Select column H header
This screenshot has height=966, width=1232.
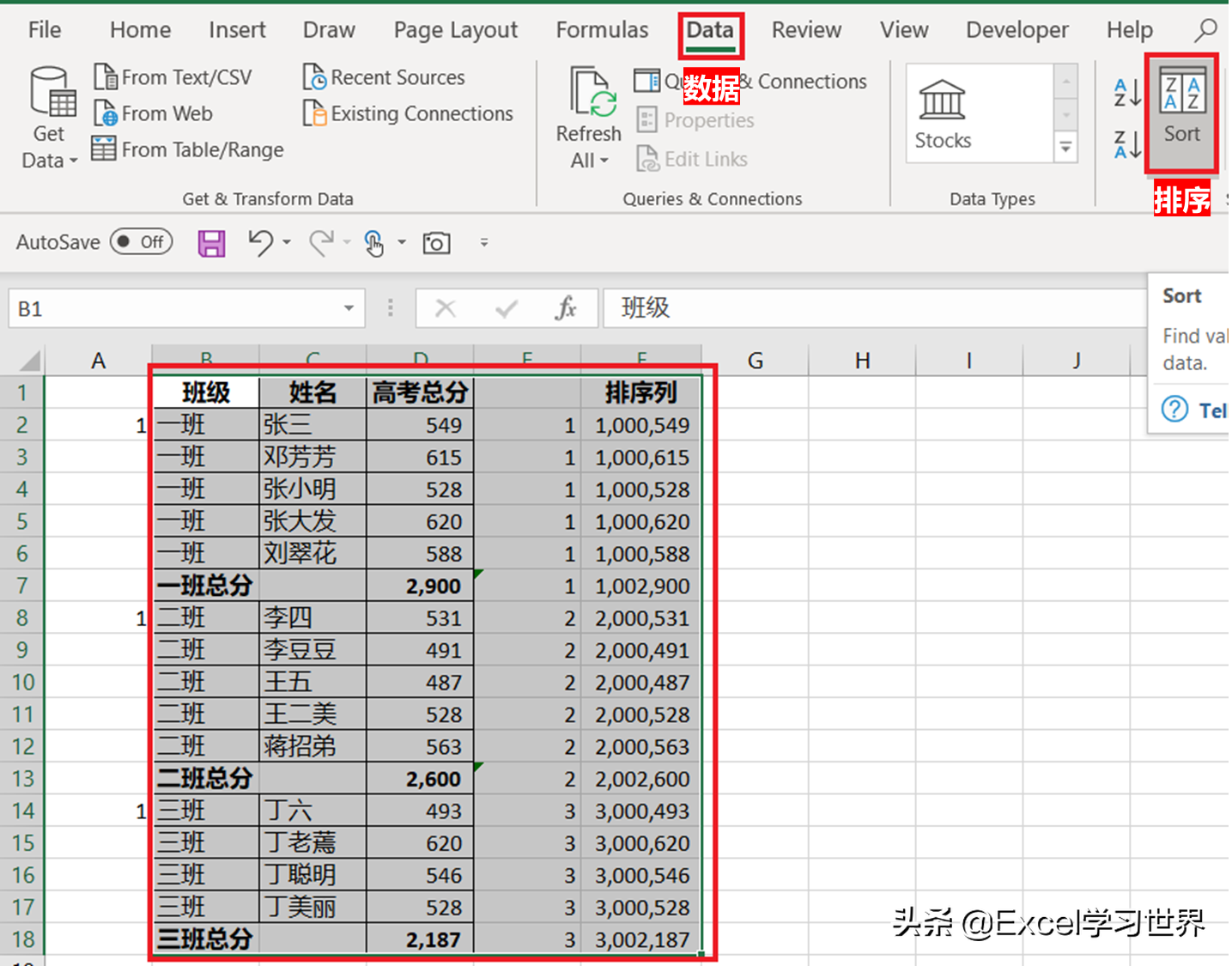(x=862, y=361)
